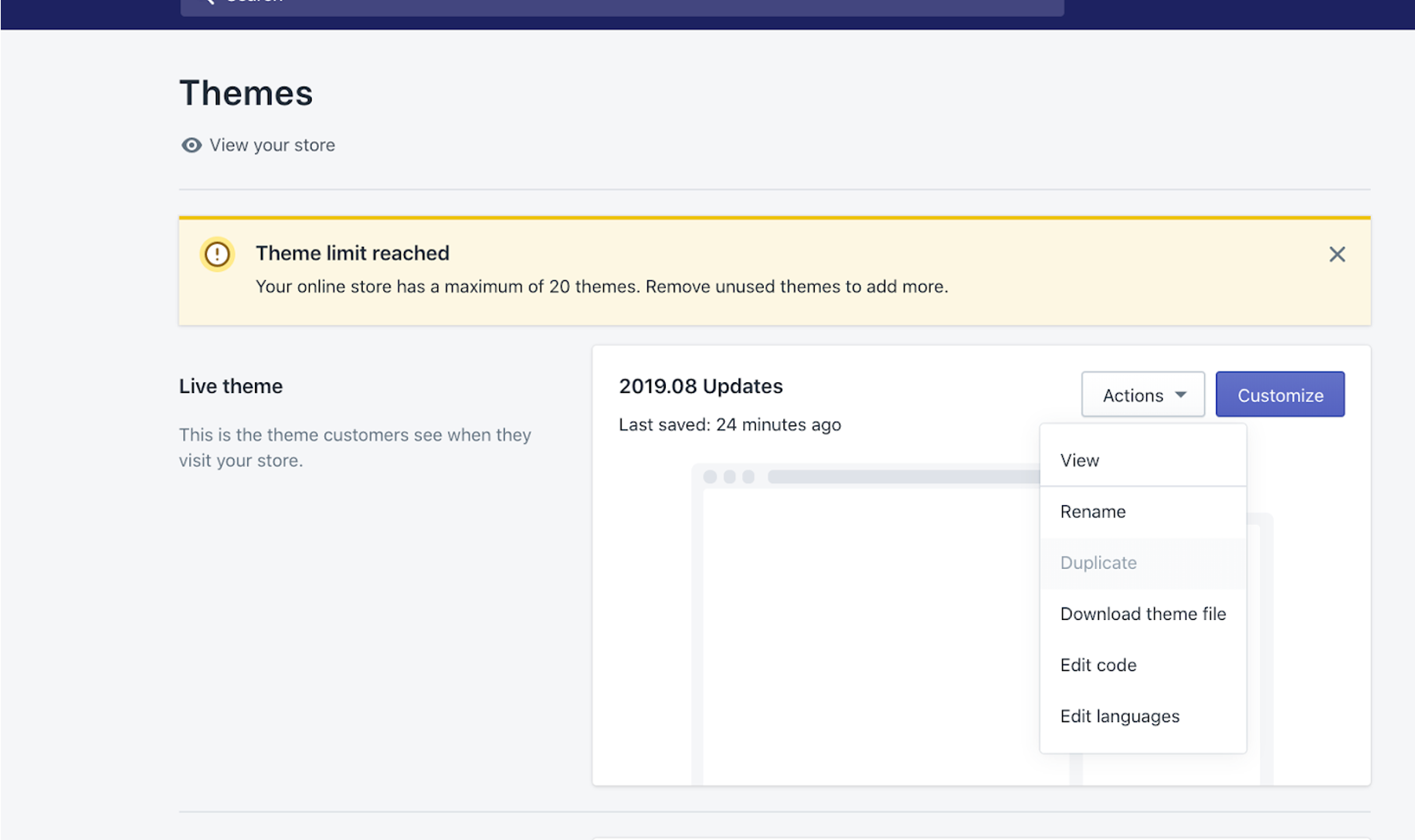Click the Theme limit reached heading

352,253
